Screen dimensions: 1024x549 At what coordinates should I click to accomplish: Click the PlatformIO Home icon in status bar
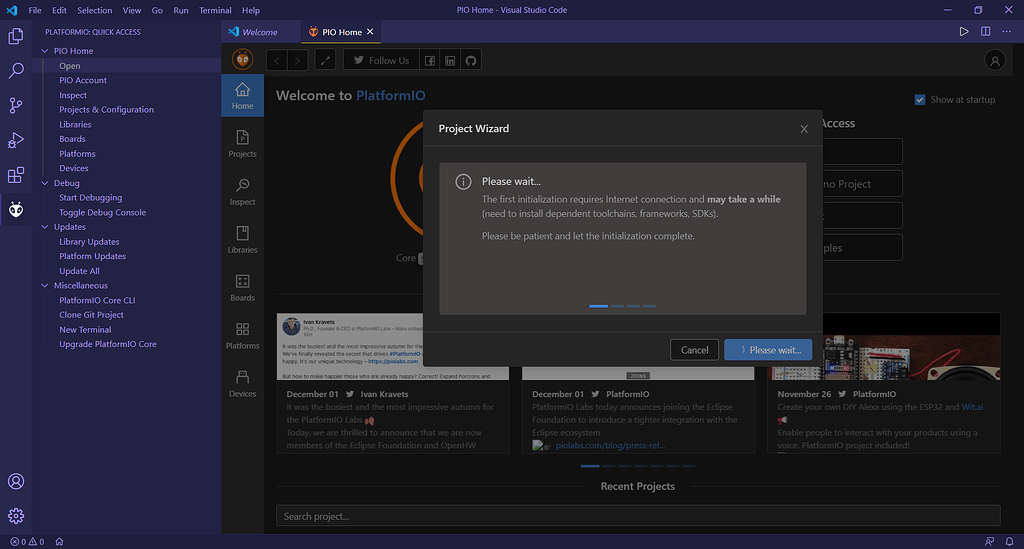click(x=59, y=541)
